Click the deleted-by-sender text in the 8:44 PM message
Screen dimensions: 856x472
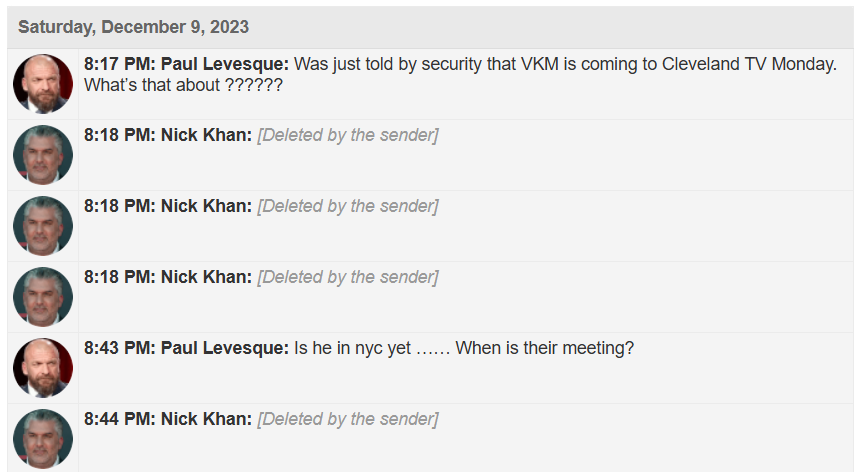coord(347,419)
